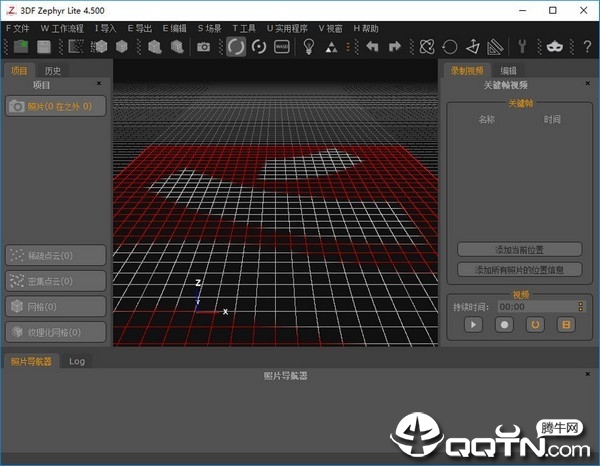Click the mask tool icon

pos(557,47)
